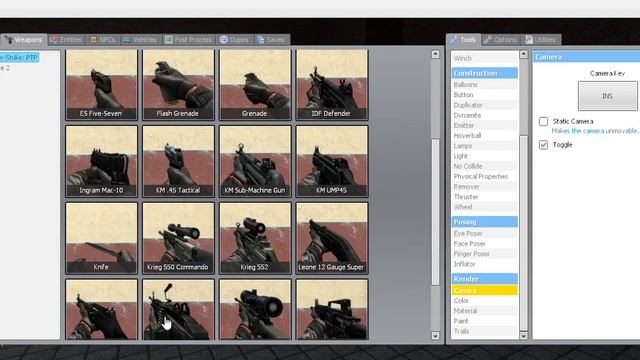The height and width of the screenshot is (360, 640).
Task: Pick the Finger Poser tool
Action: click(484, 254)
